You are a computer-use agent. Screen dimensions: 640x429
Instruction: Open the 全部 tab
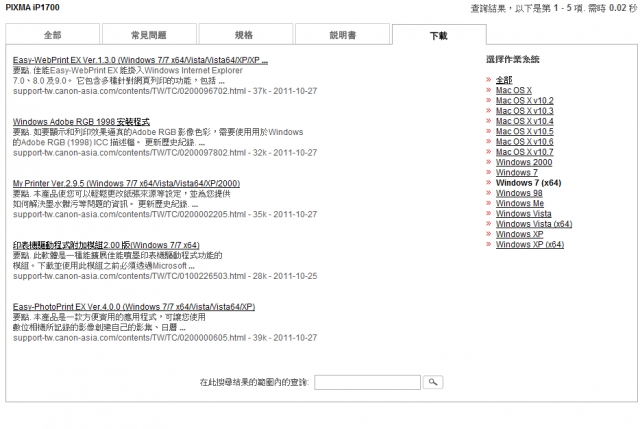point(53,35)
